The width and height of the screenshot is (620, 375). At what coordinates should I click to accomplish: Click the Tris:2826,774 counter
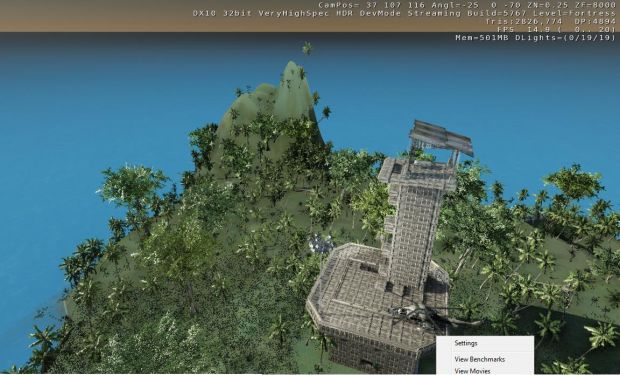[x=524, y=21]
